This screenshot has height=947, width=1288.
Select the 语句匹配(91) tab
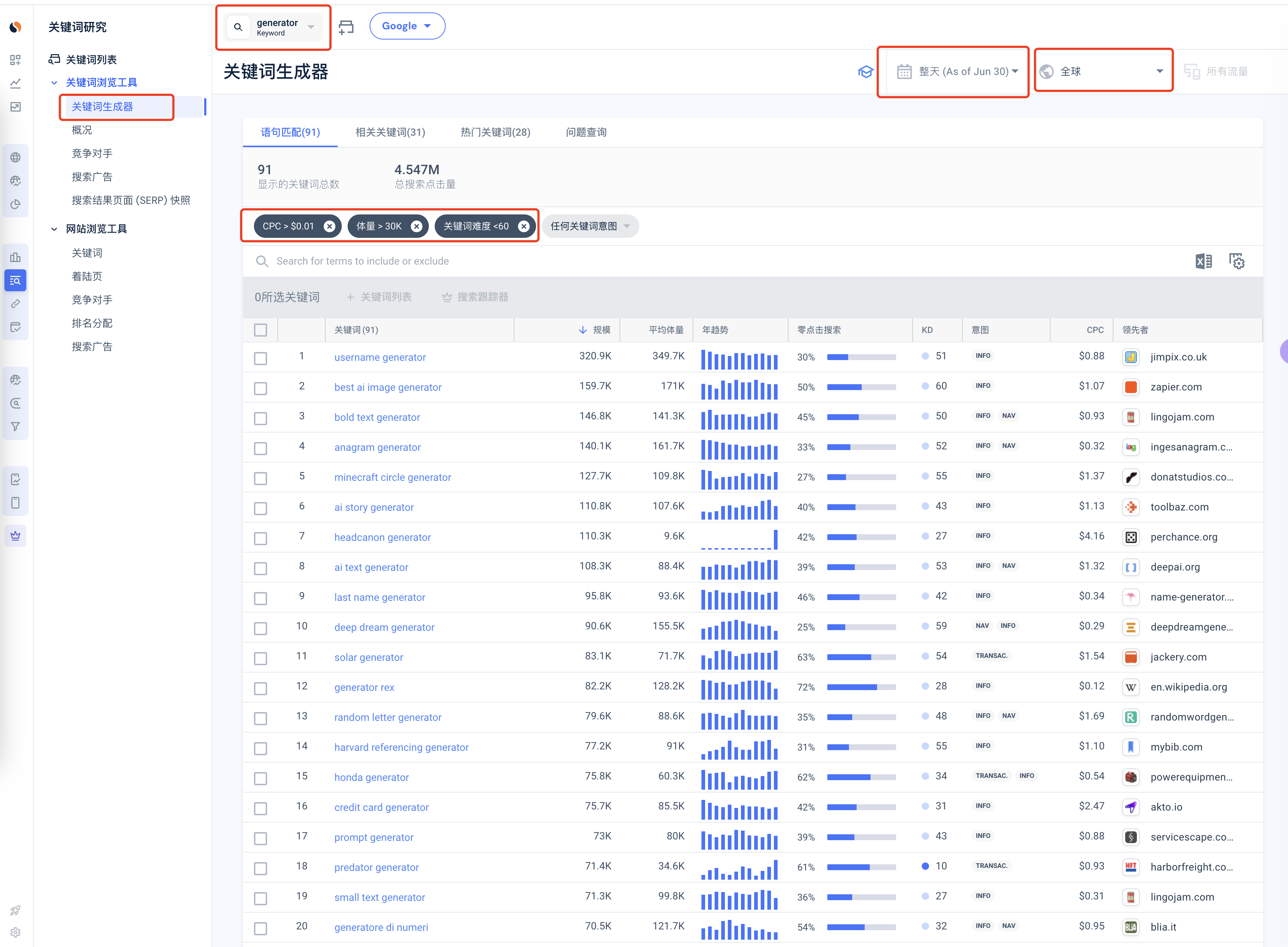tap(291, 132)
